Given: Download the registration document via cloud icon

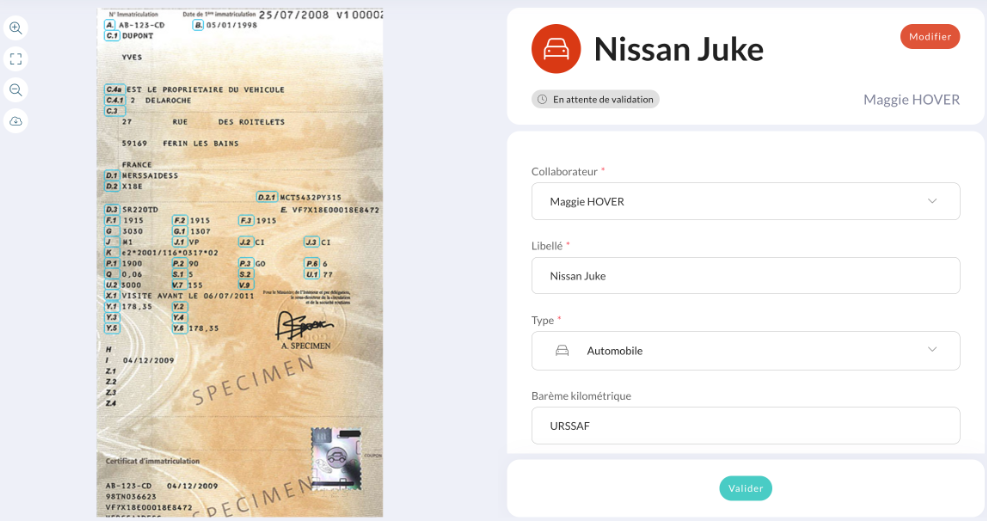Looking at the screenshot, I should click(16, 121).
